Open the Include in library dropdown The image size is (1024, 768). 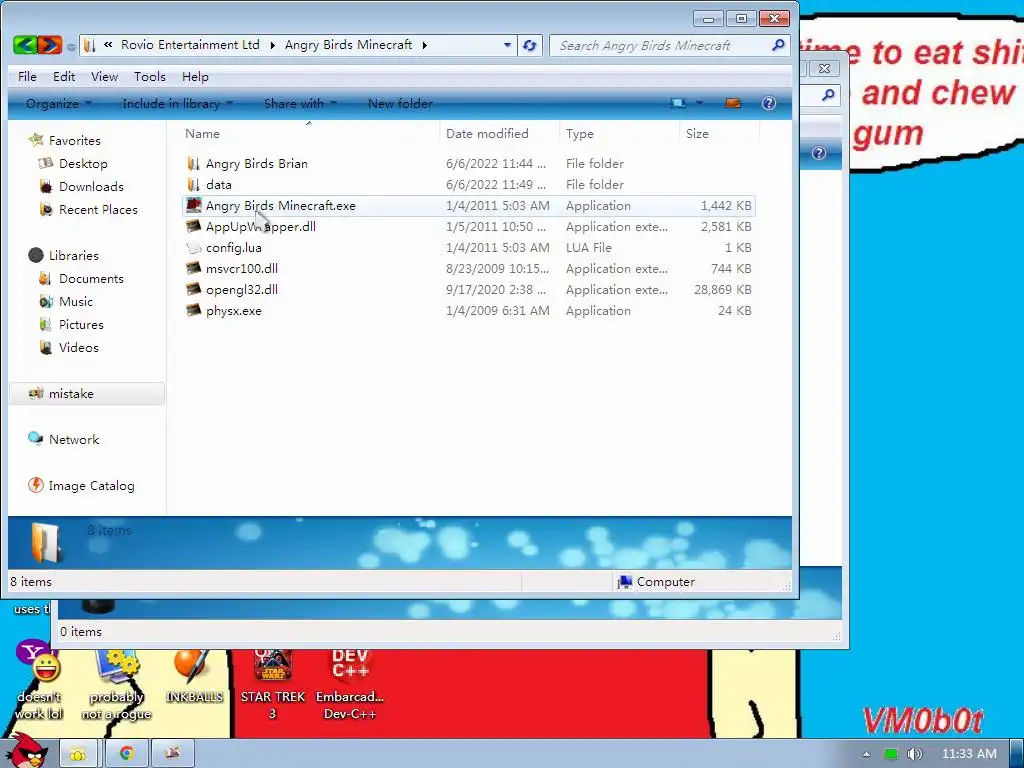point(178,103)
